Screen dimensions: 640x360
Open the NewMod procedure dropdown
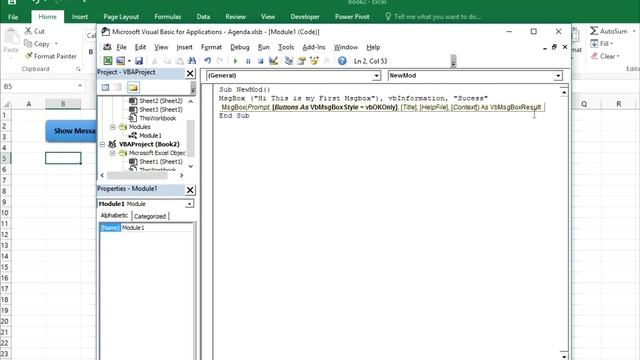click(558, 76)
